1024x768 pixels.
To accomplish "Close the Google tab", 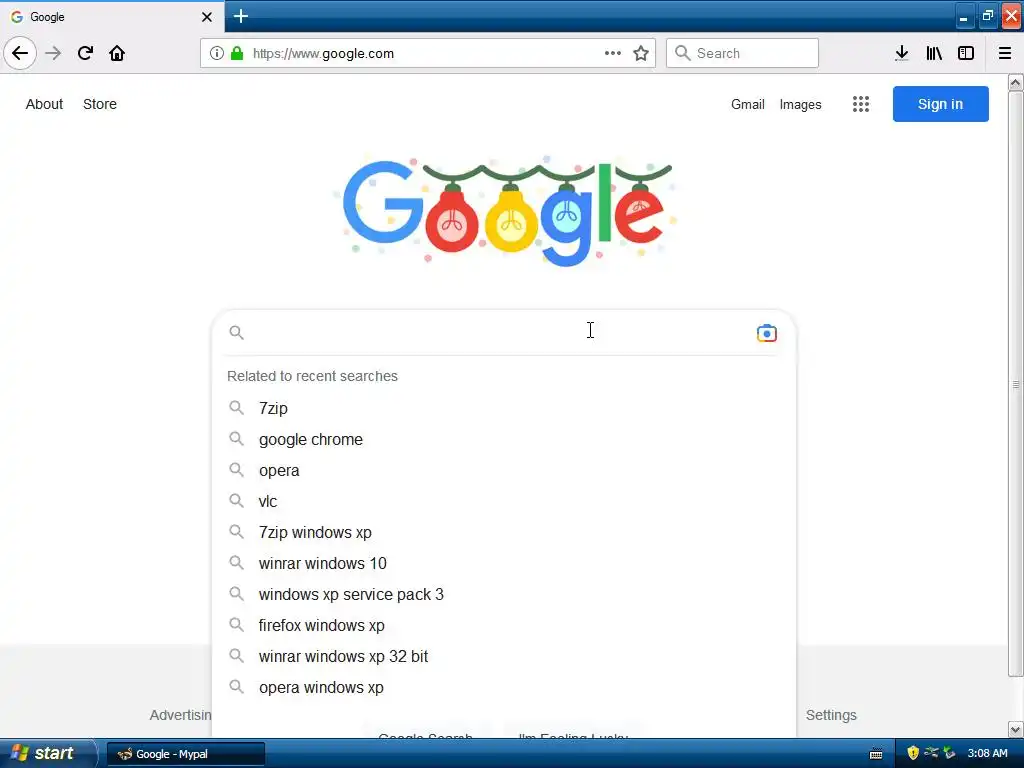I will 207,17.
